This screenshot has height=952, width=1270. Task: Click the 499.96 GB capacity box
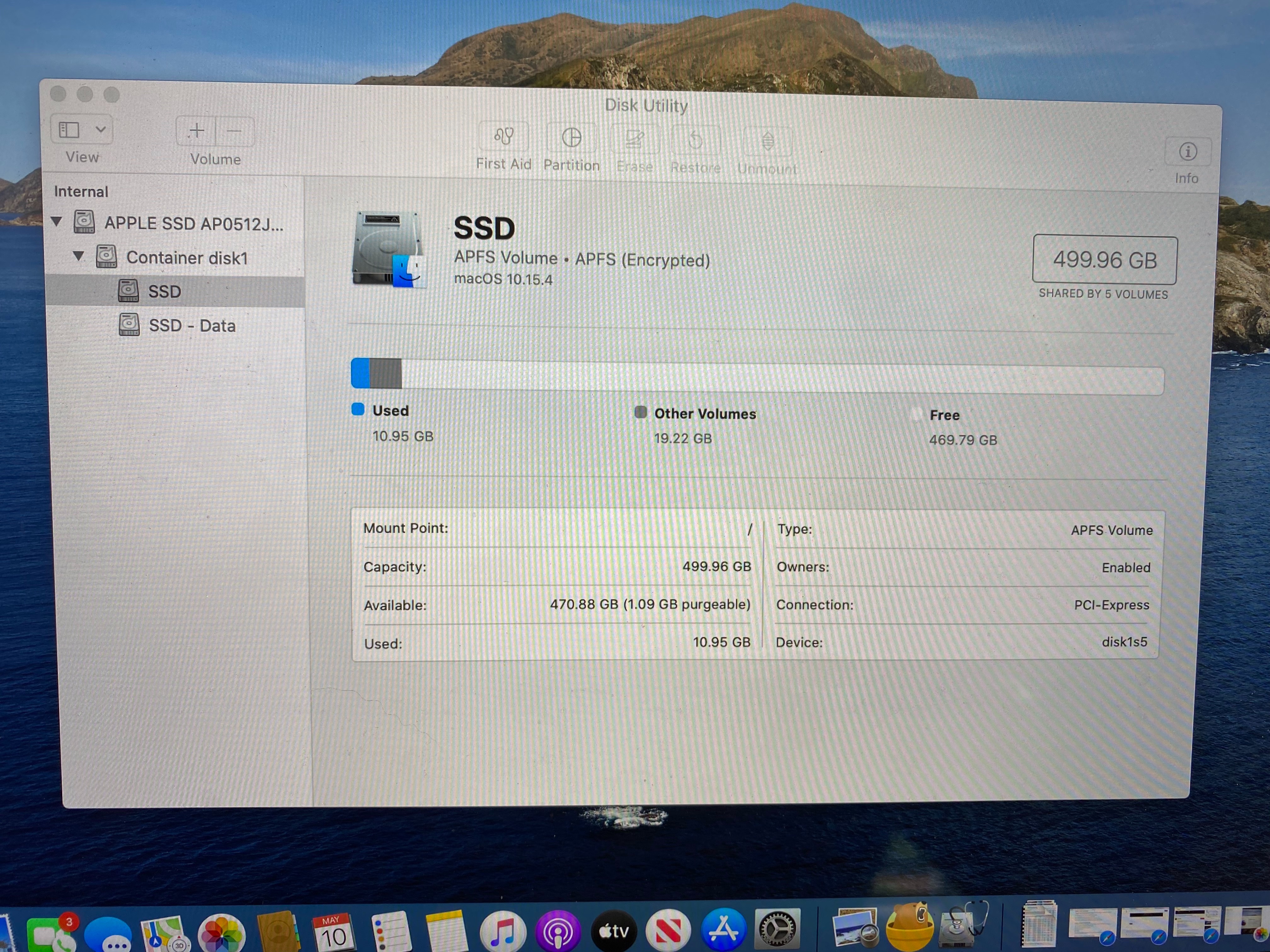pyautogui.click(x=1104, y=260)
